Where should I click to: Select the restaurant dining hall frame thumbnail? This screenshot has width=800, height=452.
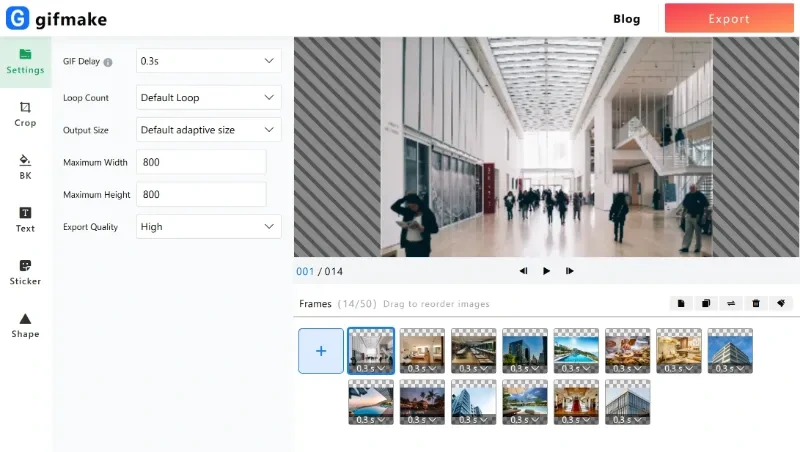(473, 351)
